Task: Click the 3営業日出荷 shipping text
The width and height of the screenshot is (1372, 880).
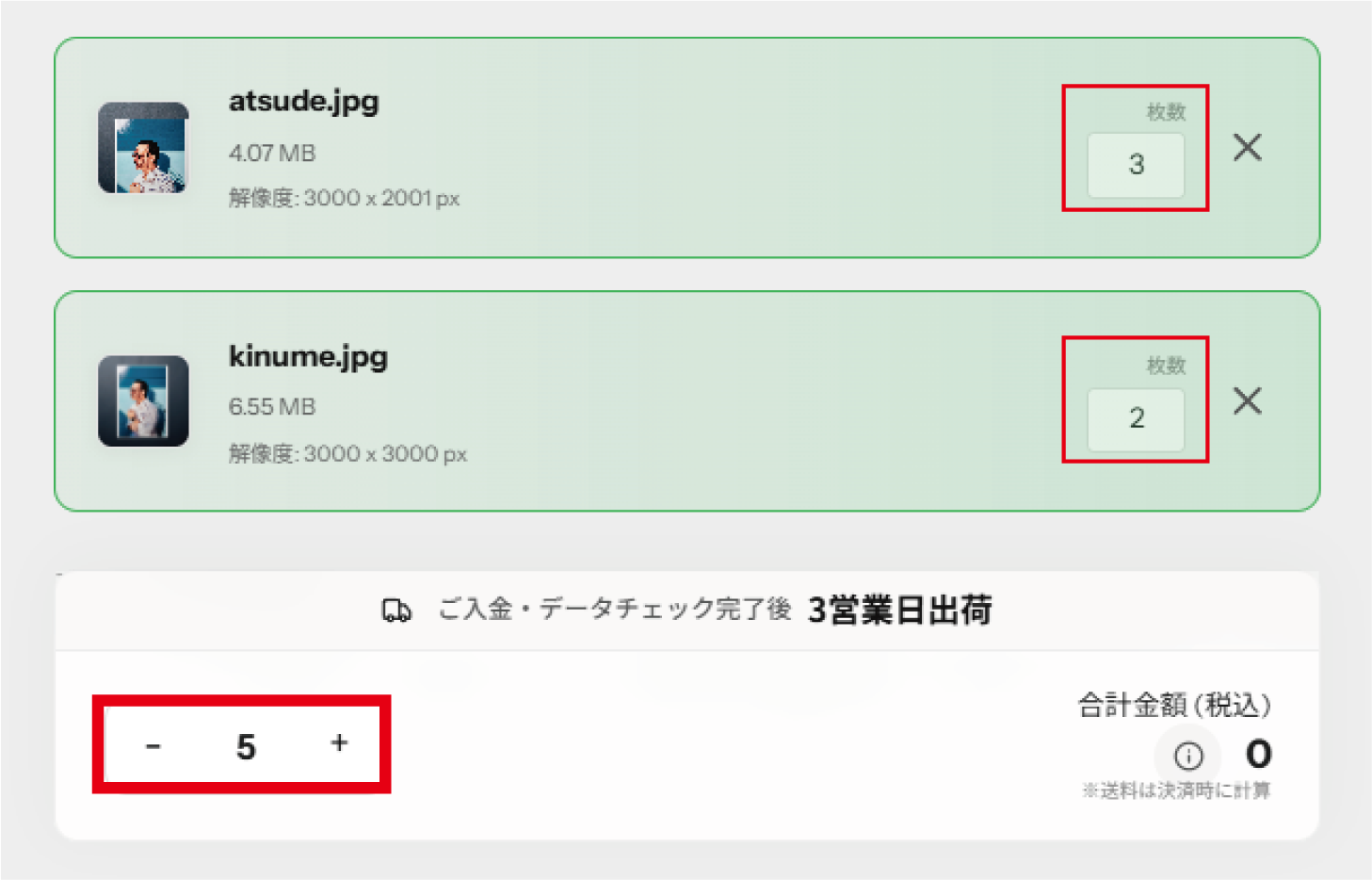Action: (x=899, y=611)
